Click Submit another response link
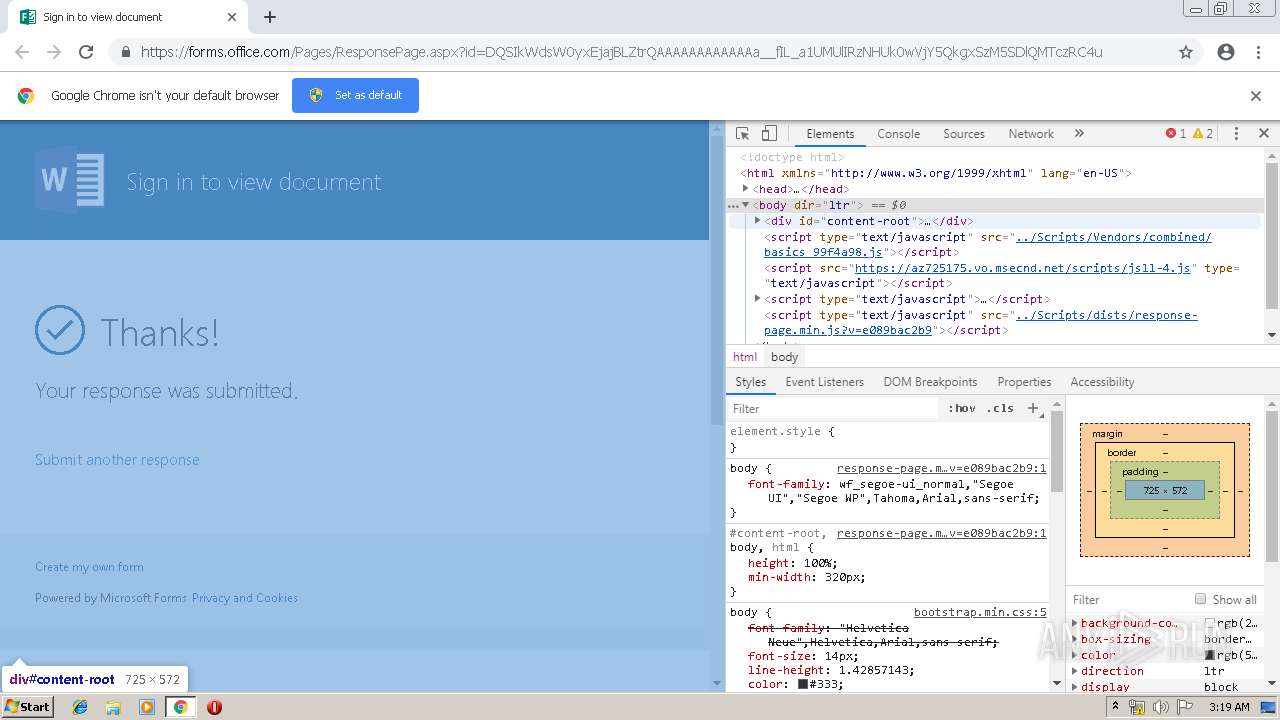The height and width of the screenshot is (720, 1280). point(117,460)
